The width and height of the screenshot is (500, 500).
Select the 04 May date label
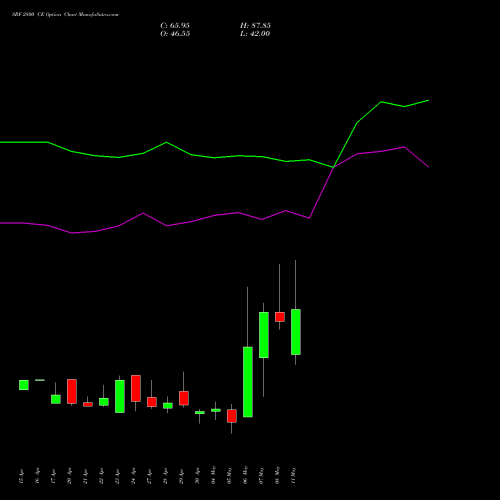[x=213, y=475]
